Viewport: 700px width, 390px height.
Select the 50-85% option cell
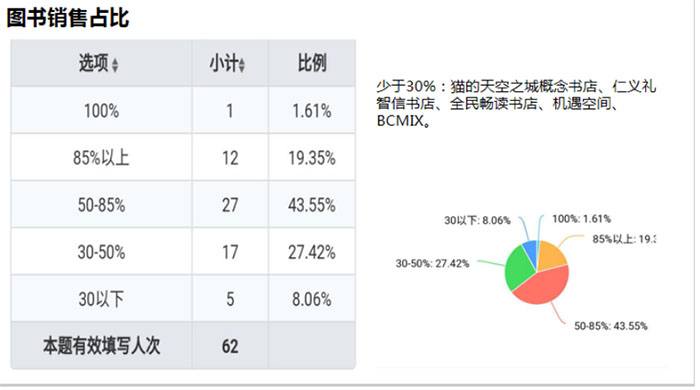[101, 205]
